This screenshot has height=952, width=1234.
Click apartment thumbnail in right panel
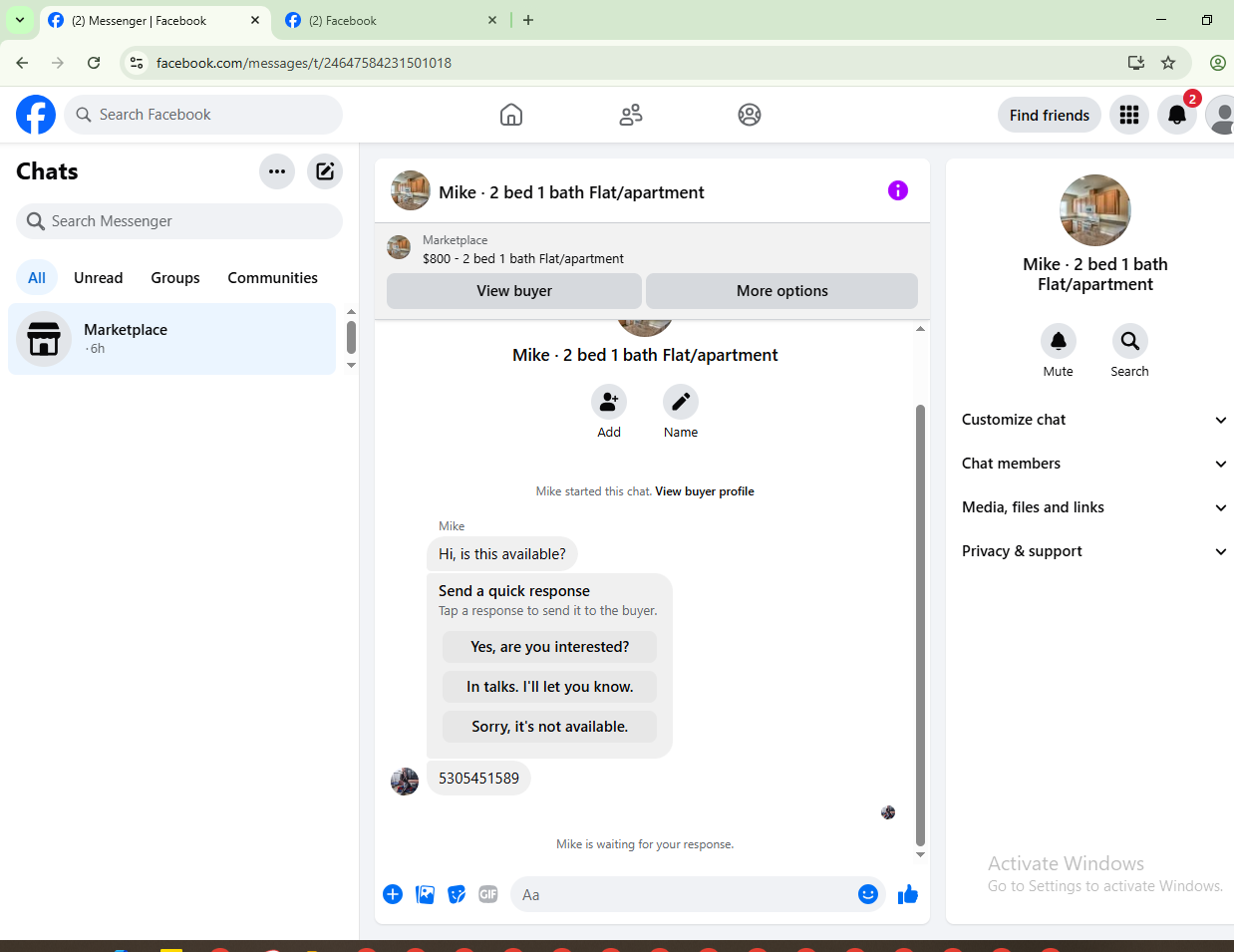point(1095,210)
